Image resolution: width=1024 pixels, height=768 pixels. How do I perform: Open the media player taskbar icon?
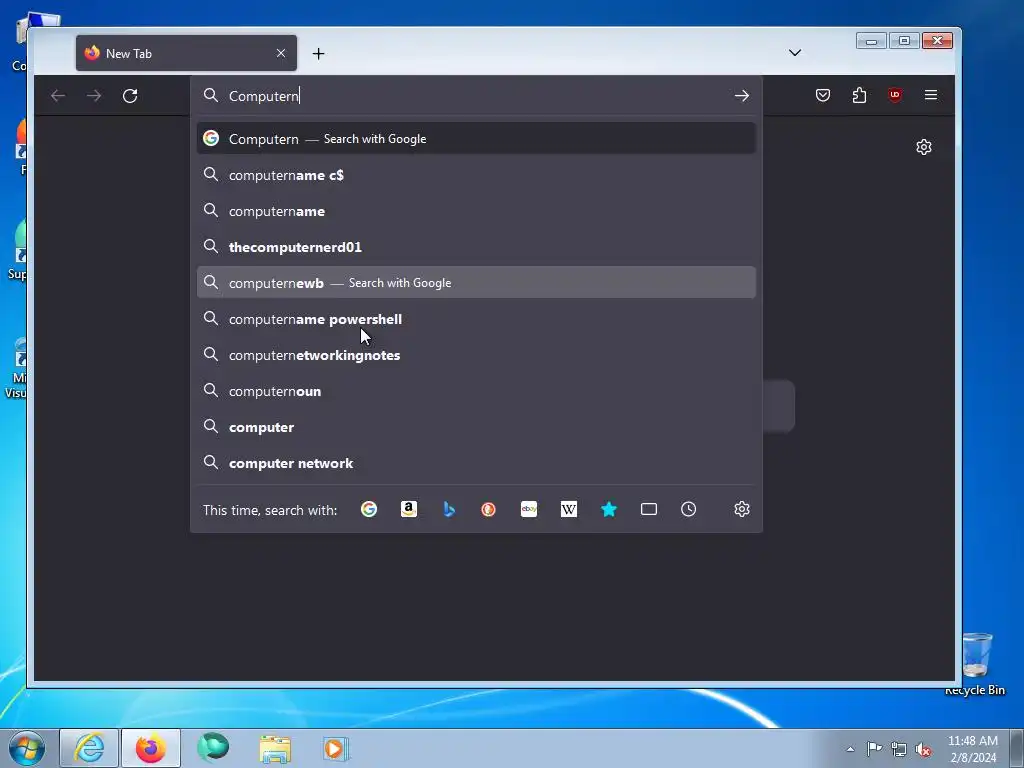click(336, 748)
